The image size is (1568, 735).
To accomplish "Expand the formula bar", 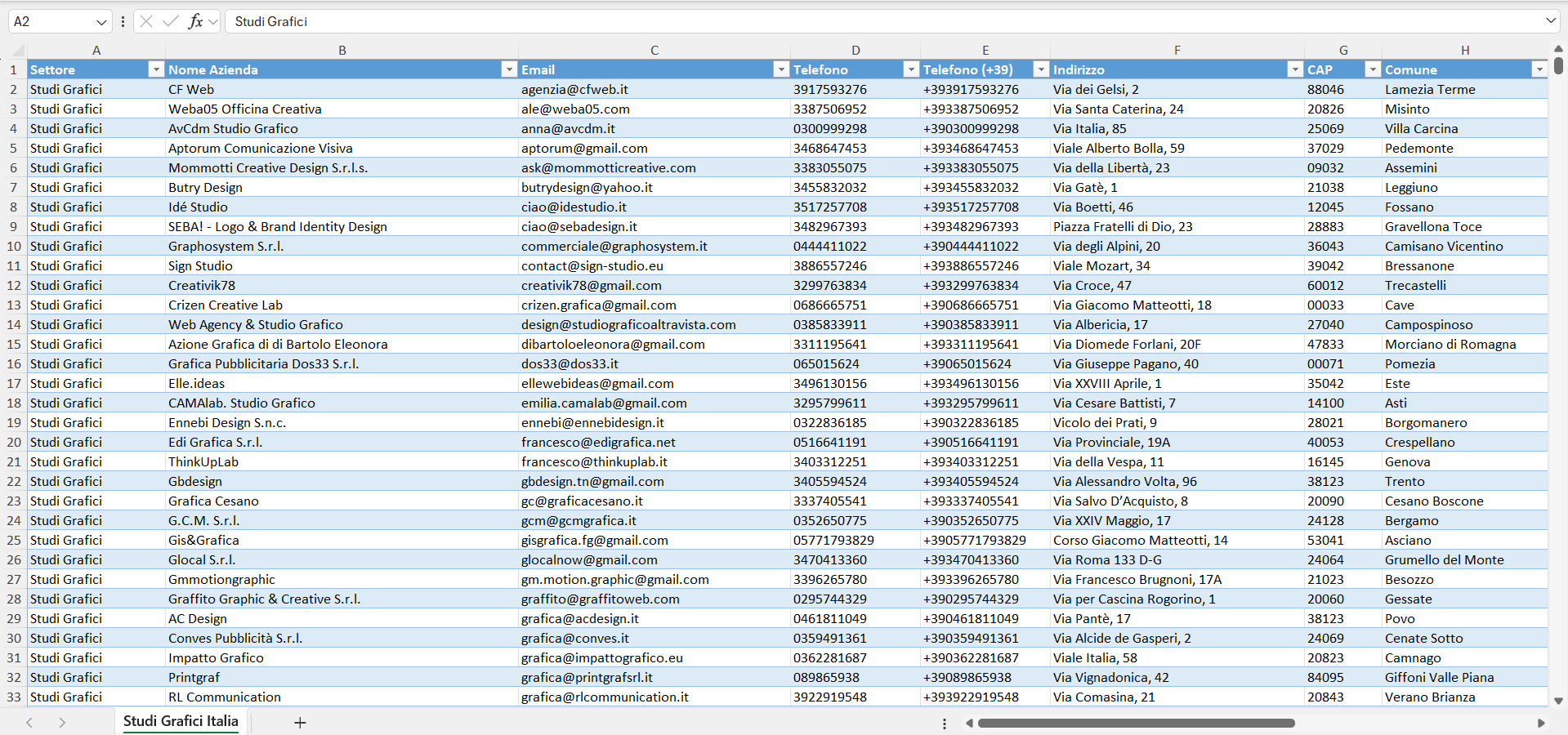I will 1550,21.
